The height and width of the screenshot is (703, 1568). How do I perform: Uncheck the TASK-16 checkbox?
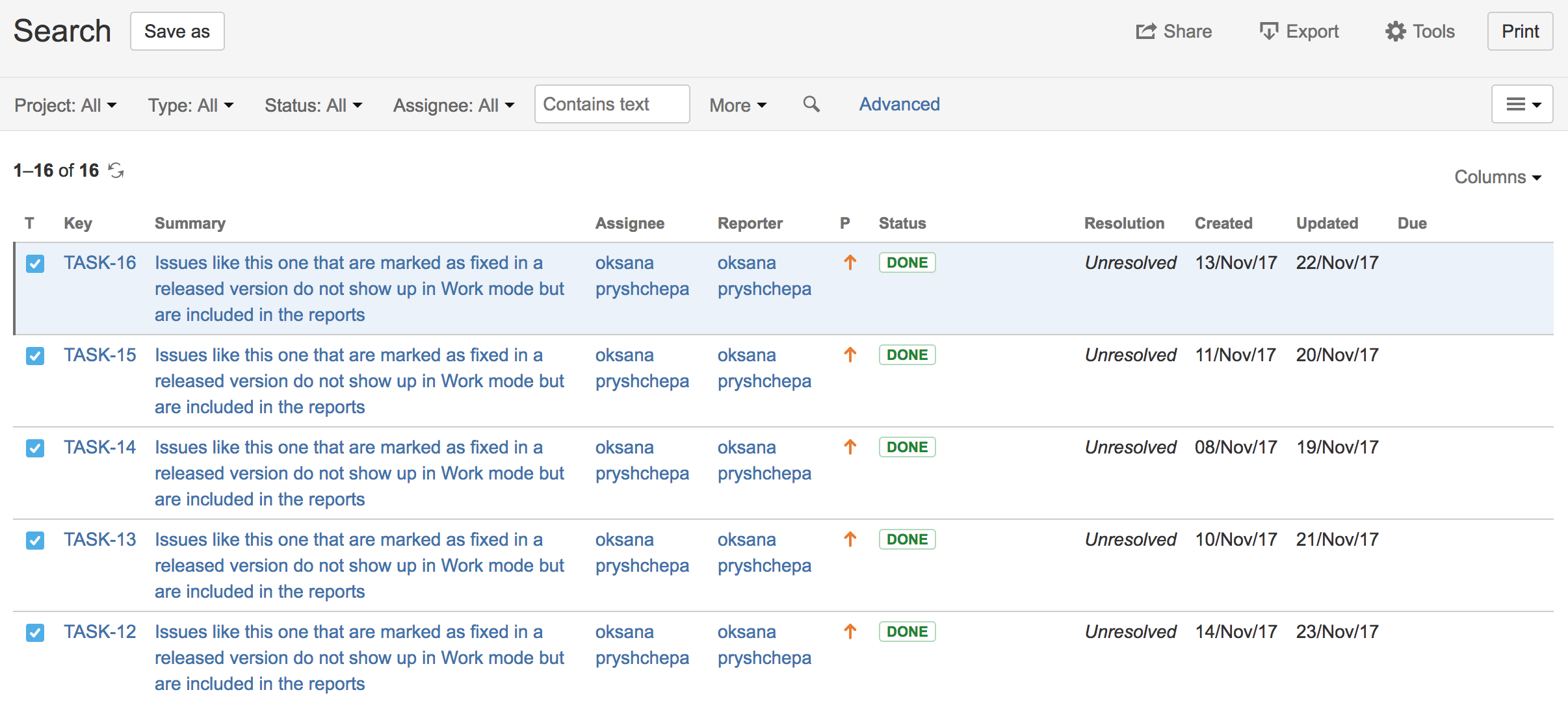[35, 263]
